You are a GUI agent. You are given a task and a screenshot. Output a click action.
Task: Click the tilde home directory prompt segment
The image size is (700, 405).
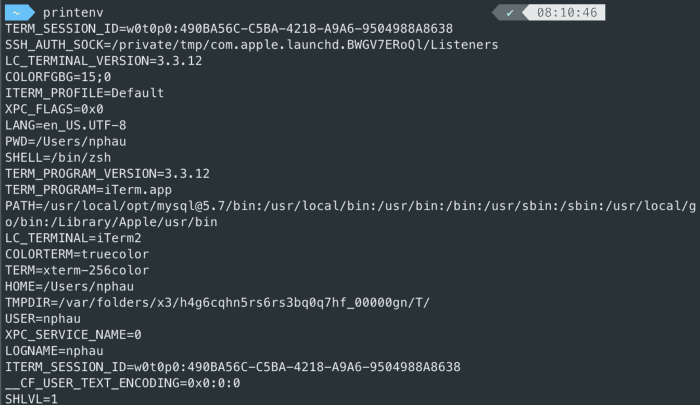click(x=17, y=12)
